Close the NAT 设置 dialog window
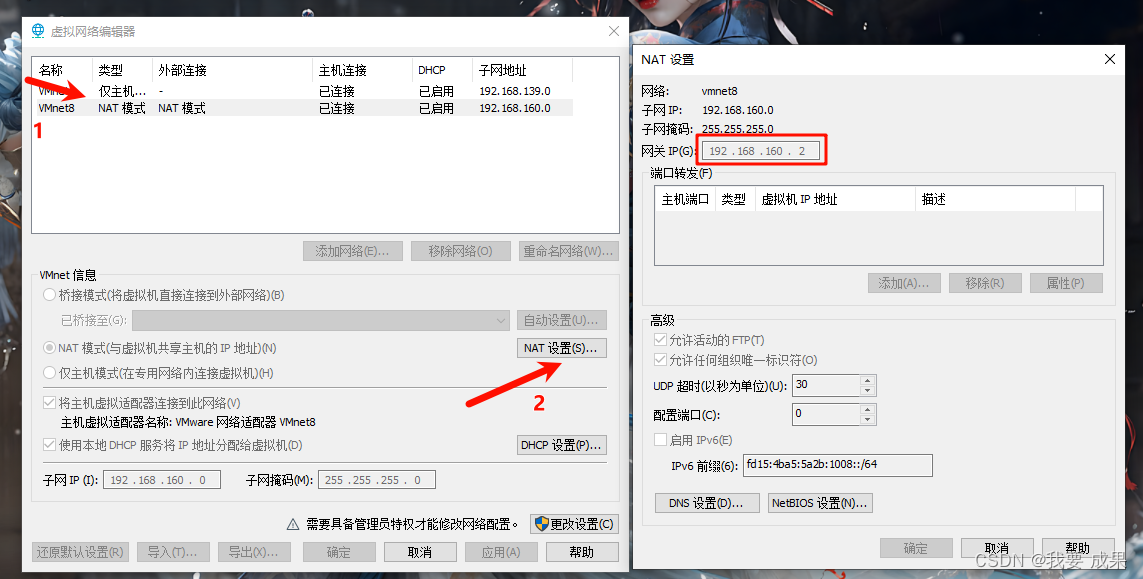 (x=1109, y=60)
